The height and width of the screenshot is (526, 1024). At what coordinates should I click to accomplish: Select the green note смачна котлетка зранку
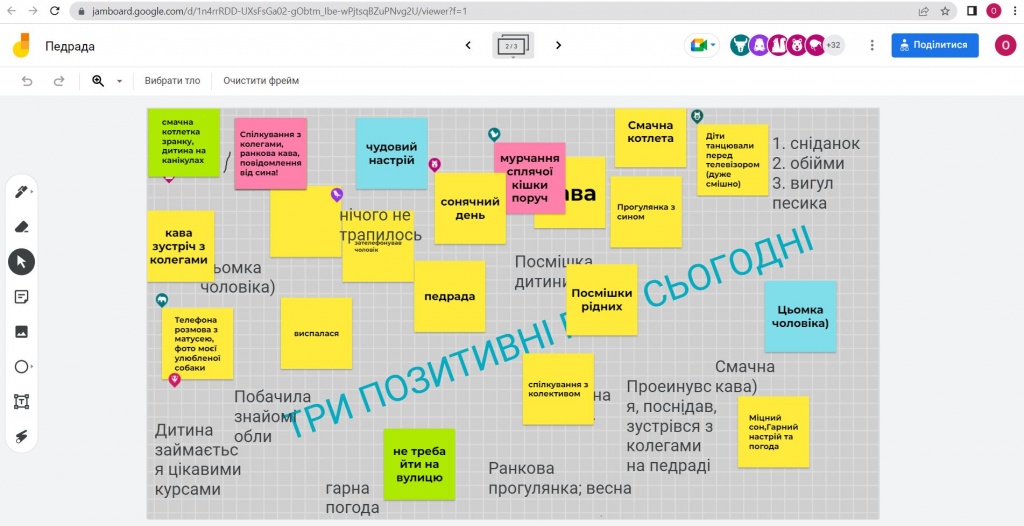(184, 142)
